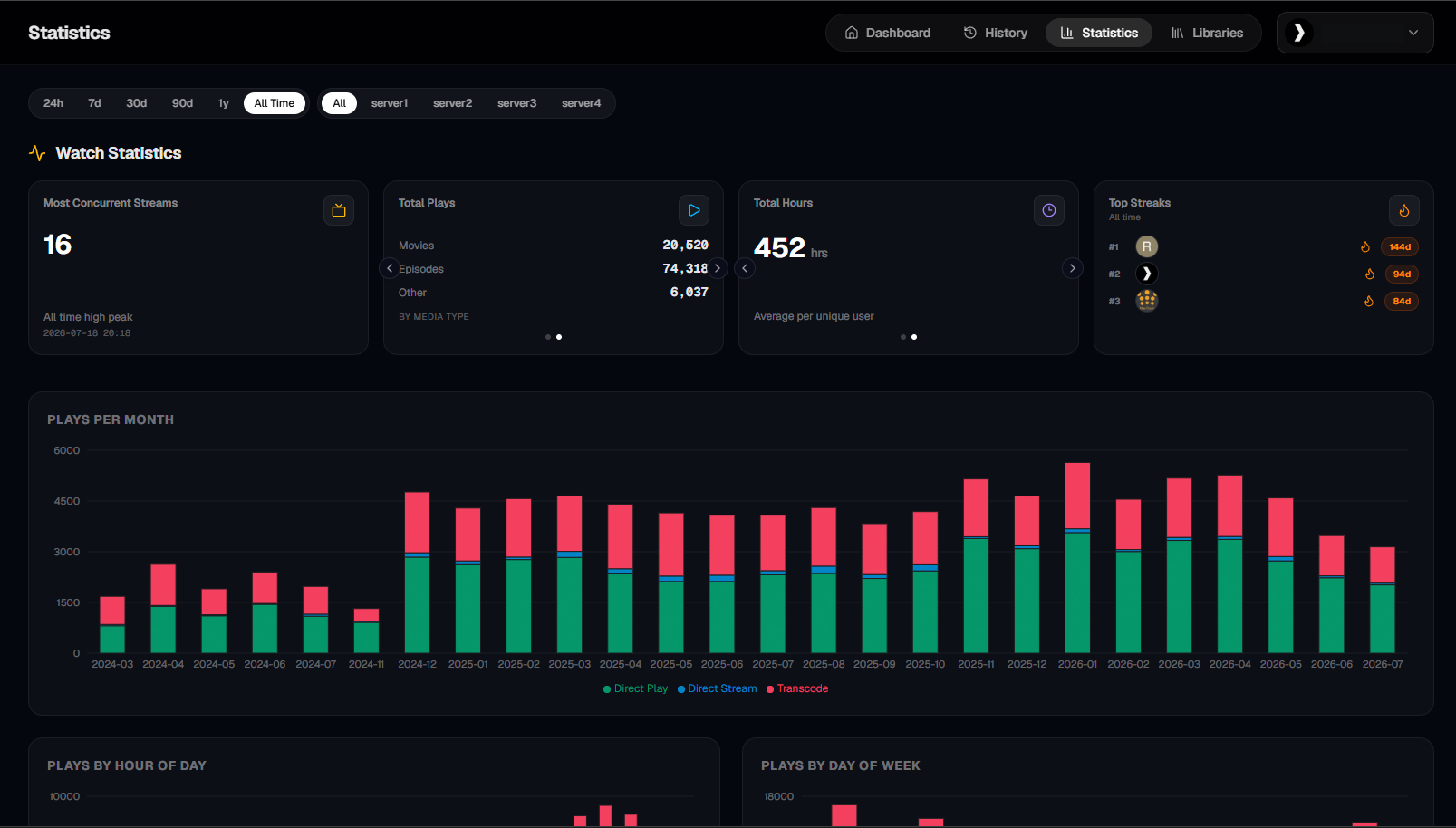Viewport: 1456px width, 828px height.
Task: Select the 24h time range
Action: [53, 103]
